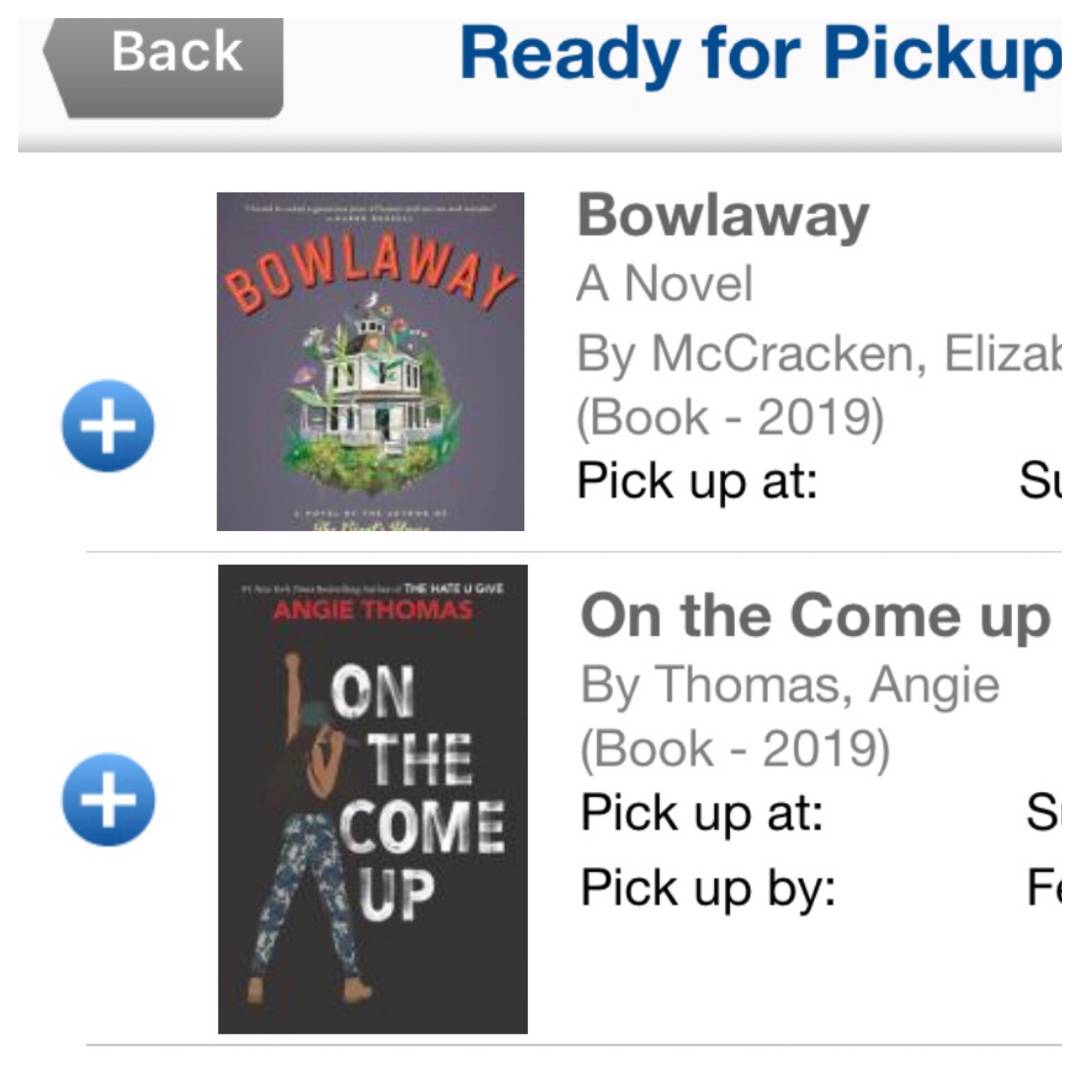Click the 'Pick up by:' label
Screen dimensions: 1080x1080
708,886
